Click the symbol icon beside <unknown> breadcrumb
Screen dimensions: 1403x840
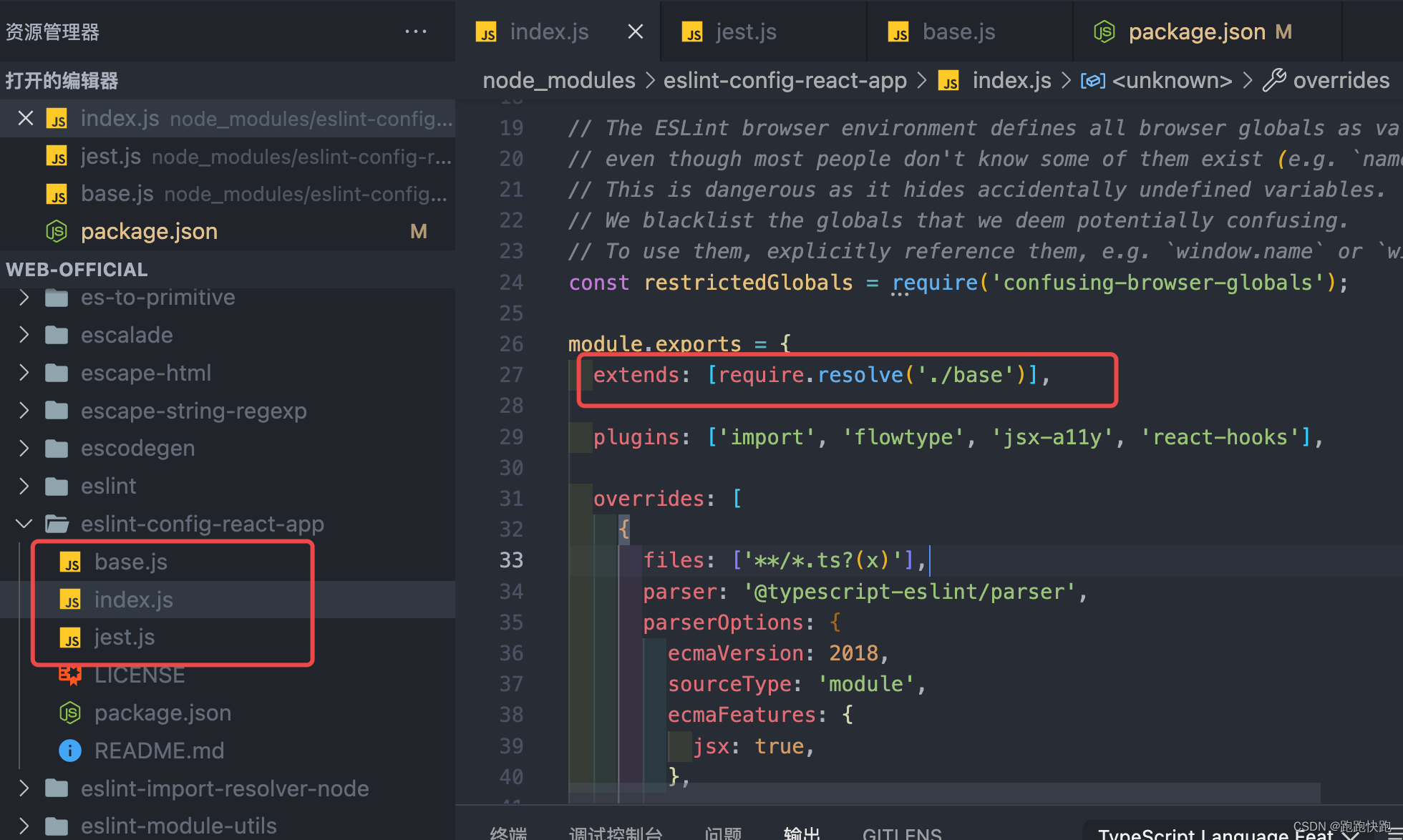click(x=1092, y=81)
